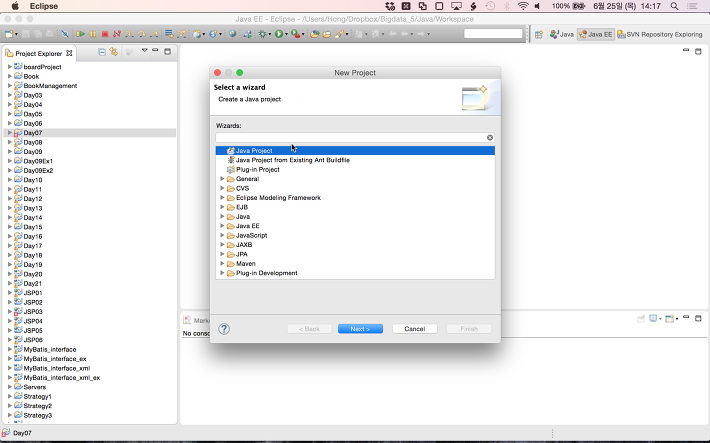This screenshot has height=443, width=710.
Task: Maximize the editor area
Action: (x=698, y=51)
